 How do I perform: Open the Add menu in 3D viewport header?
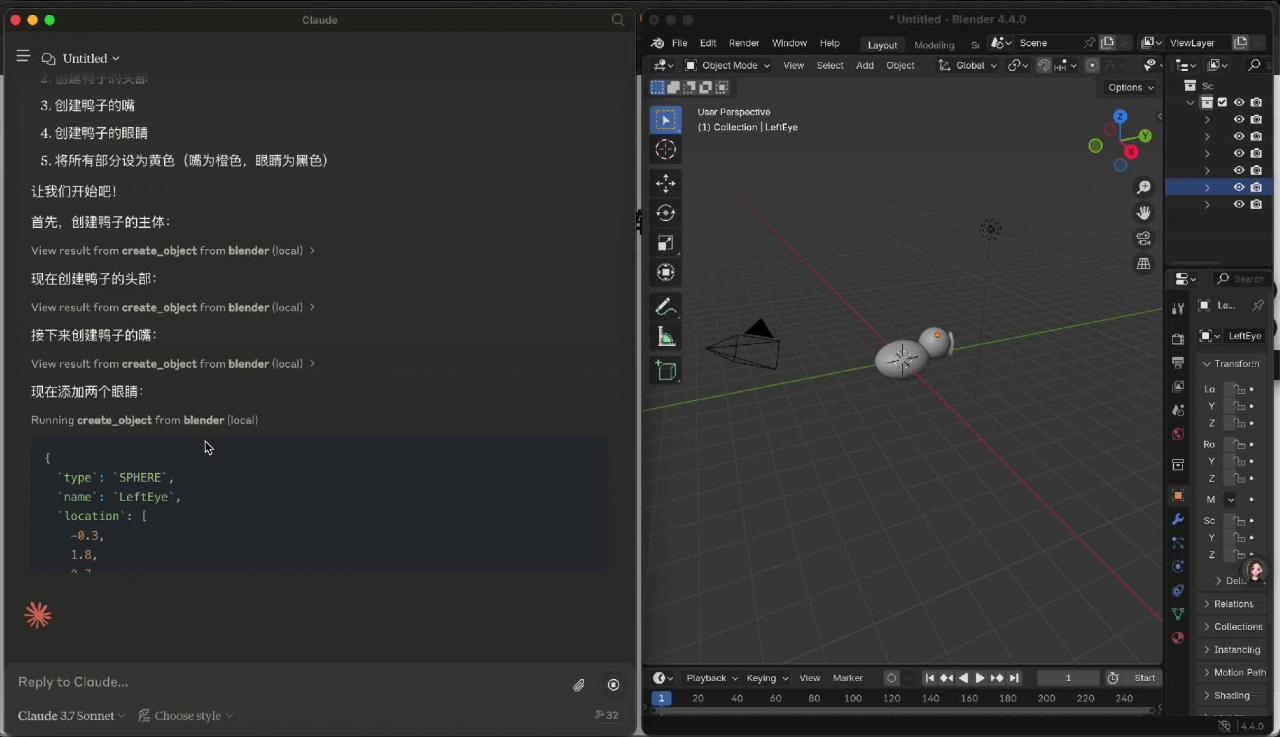865,65
